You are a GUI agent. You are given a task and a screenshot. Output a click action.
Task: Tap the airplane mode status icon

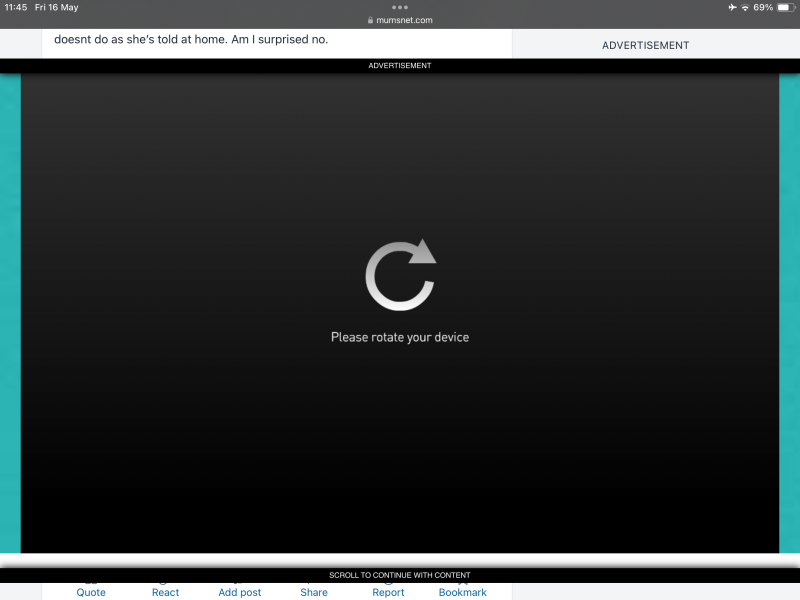[x=732, y=7]
